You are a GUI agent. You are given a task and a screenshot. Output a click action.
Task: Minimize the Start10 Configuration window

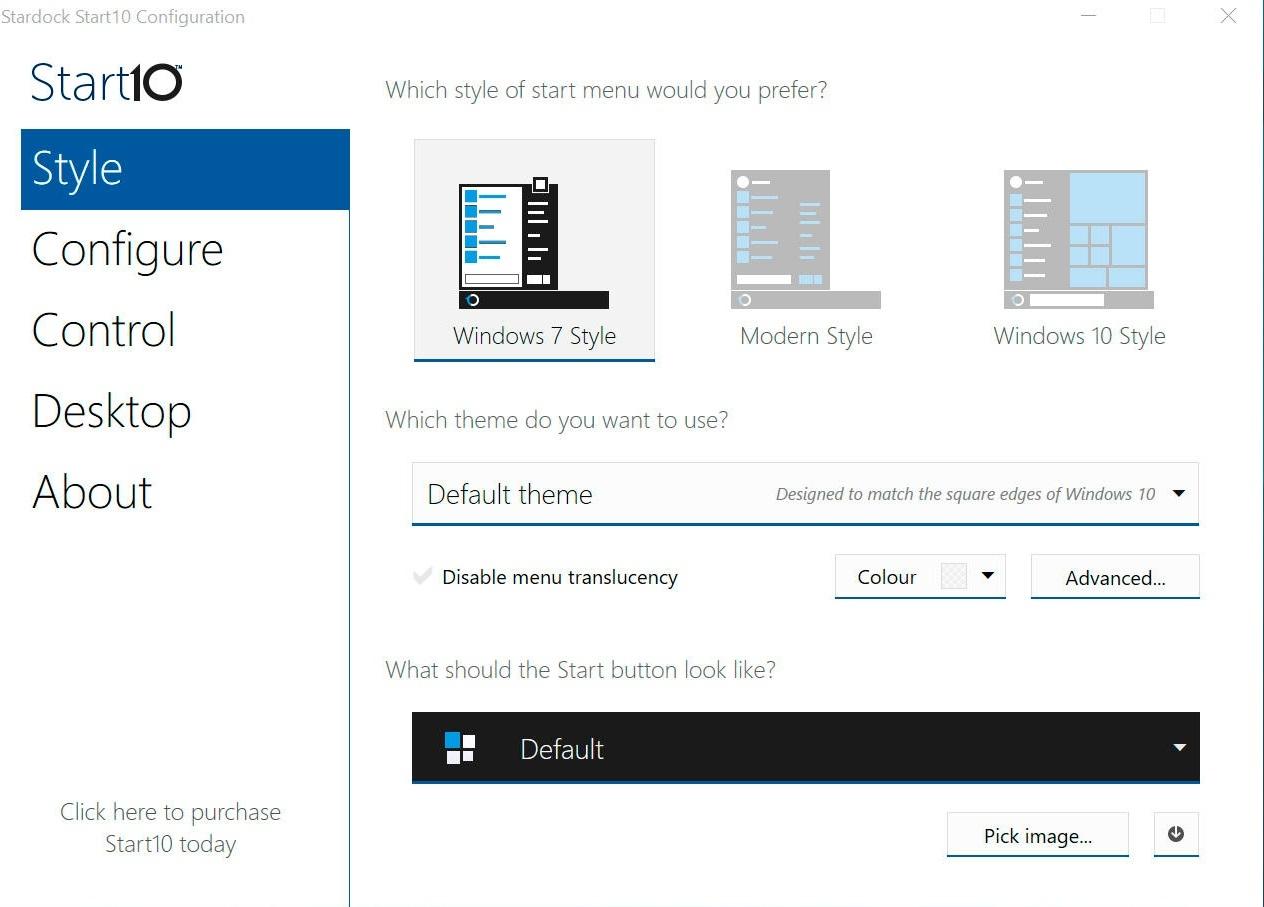1088,16
